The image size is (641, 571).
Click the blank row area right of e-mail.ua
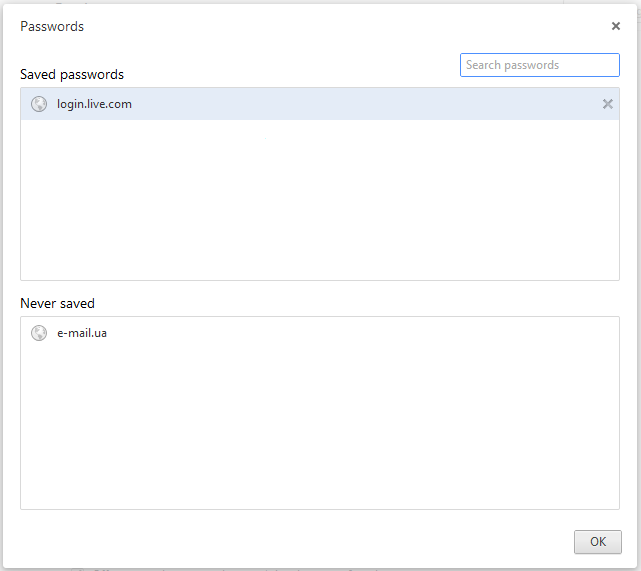click(x=362, y=333)
